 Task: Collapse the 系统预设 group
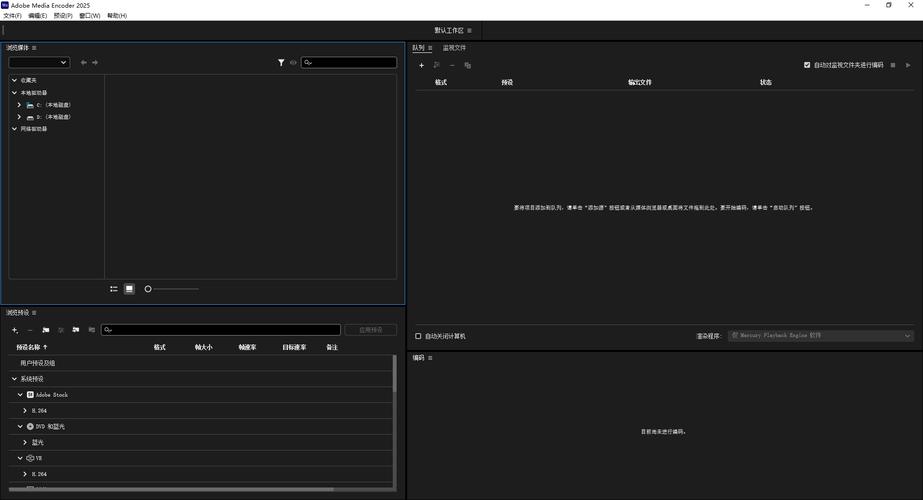(14, 379)
